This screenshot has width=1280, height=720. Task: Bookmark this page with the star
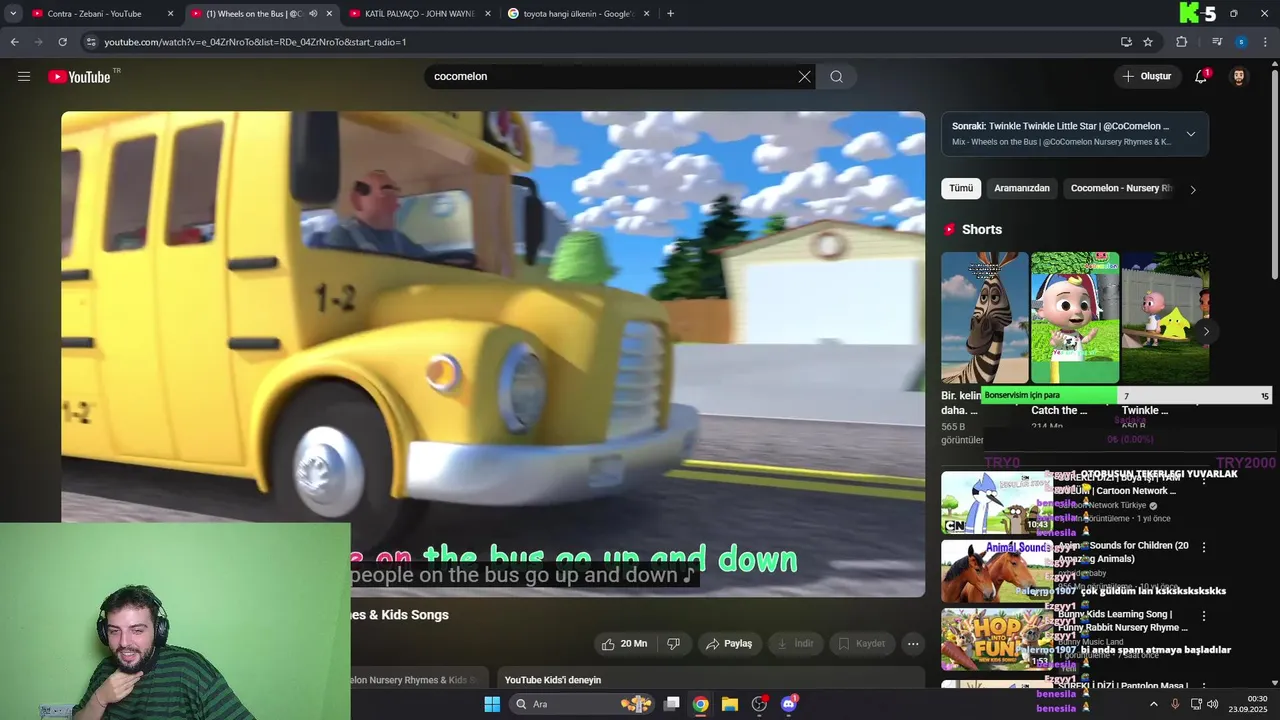point(1148,42)
